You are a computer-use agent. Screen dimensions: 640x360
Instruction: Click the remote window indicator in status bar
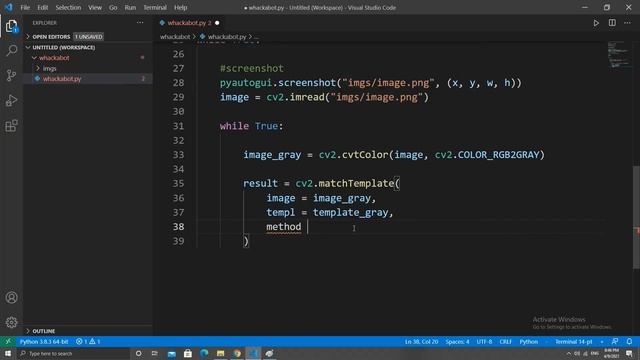tap(8, 341)
